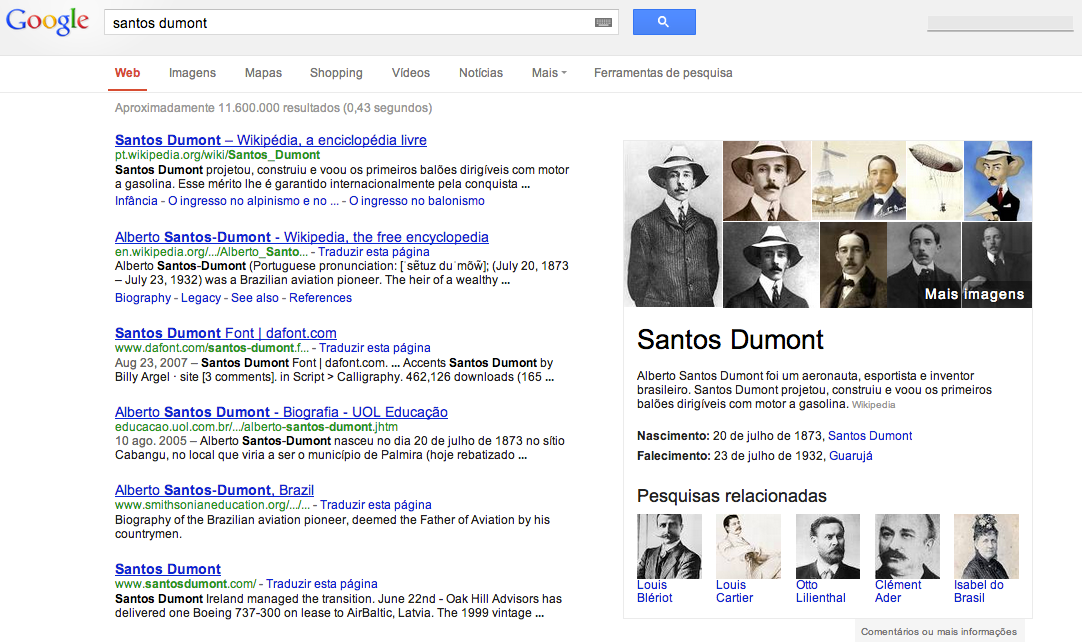Click the airship balloon image thumbnail

click(x=934, y=180)
